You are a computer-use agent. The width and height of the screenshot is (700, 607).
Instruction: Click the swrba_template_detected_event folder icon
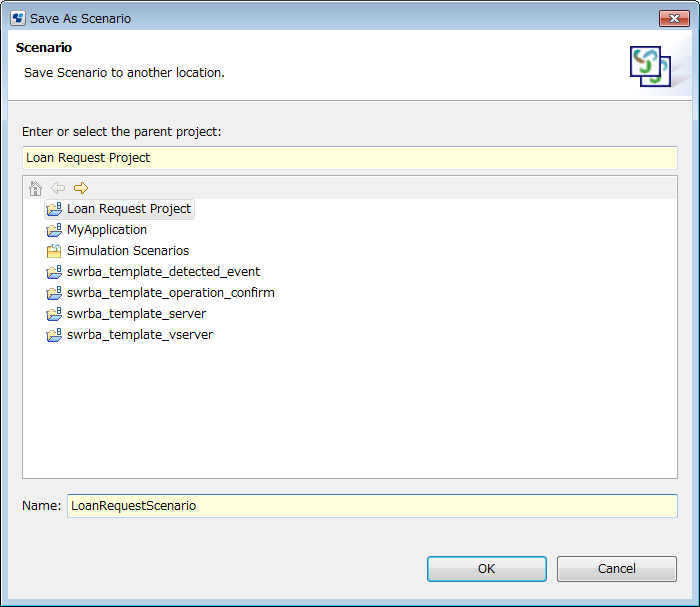54,273
